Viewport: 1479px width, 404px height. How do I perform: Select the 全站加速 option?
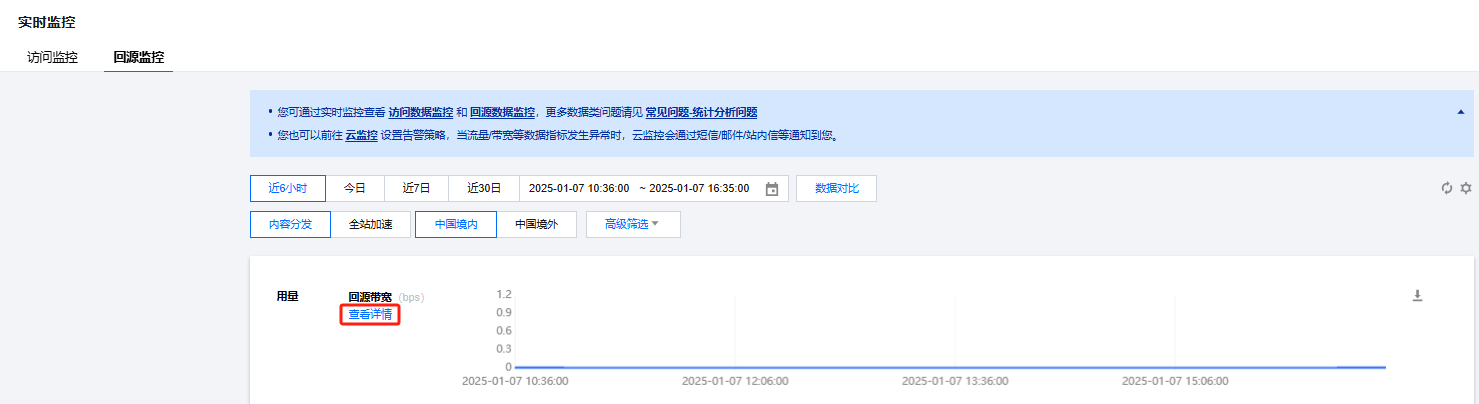click(x=371, y=224)
